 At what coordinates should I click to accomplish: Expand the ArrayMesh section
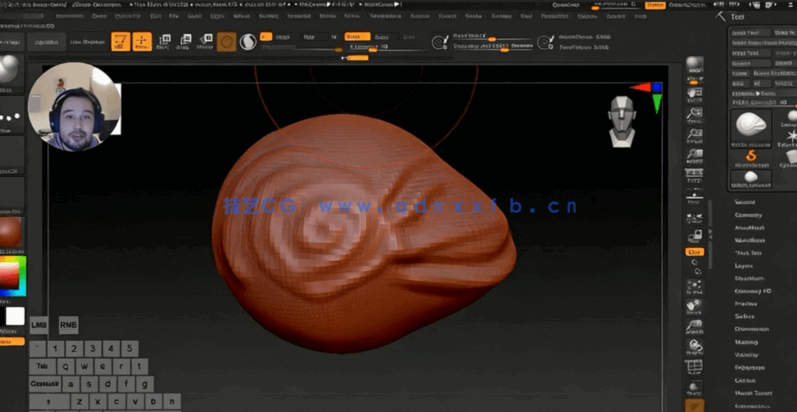pos(749,228)
